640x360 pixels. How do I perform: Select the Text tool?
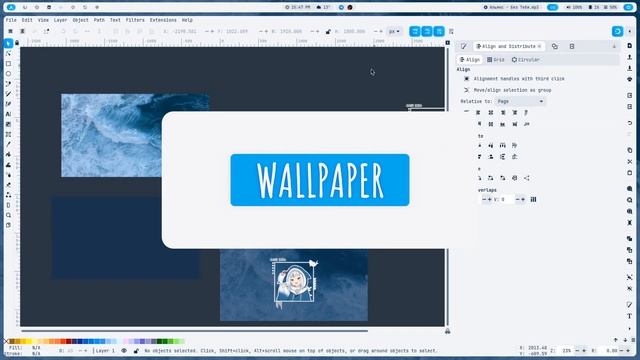[x=8, y=114]
